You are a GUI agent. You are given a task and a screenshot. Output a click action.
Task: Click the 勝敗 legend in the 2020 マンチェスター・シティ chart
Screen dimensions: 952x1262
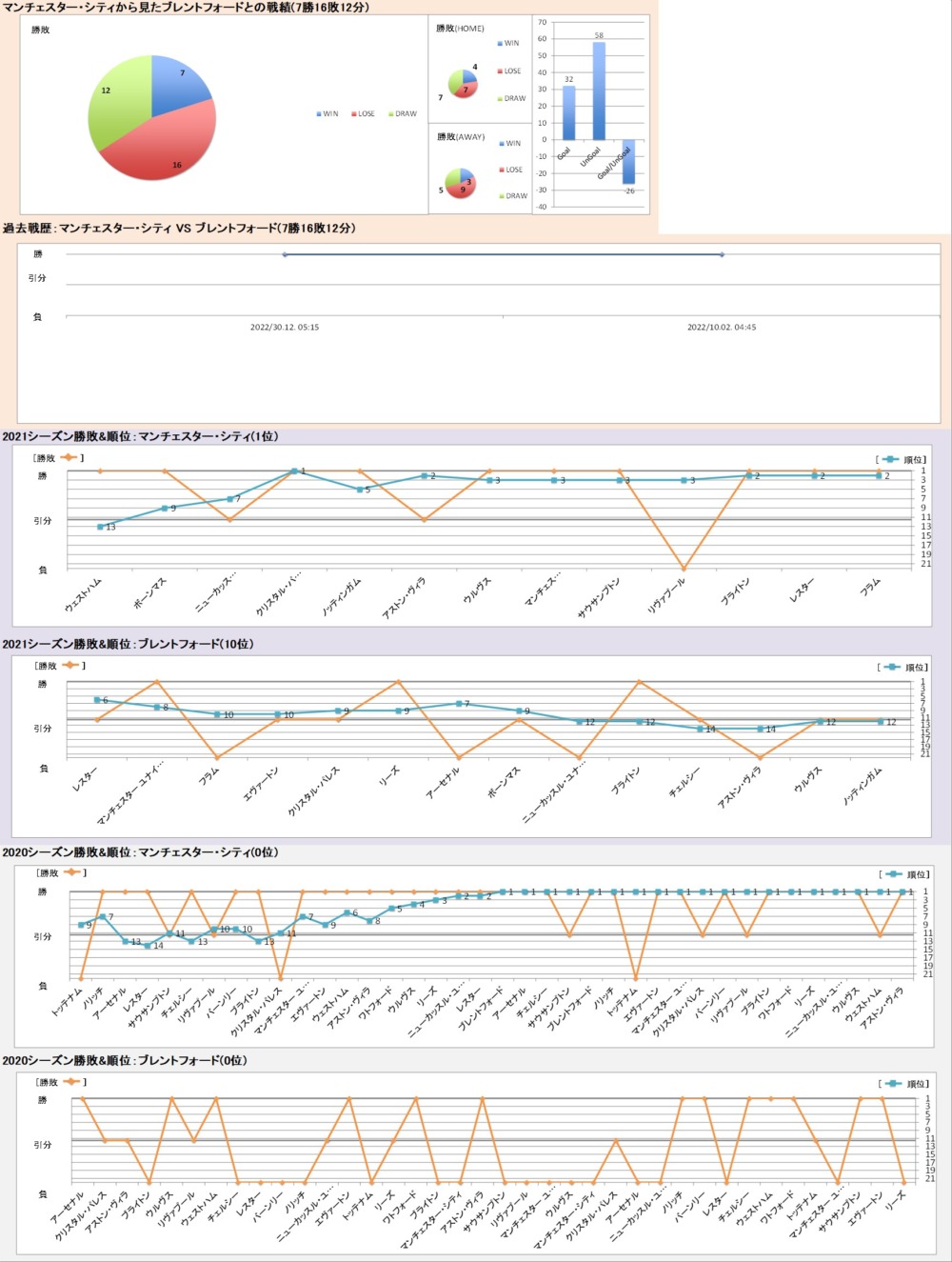pos(61,873)
